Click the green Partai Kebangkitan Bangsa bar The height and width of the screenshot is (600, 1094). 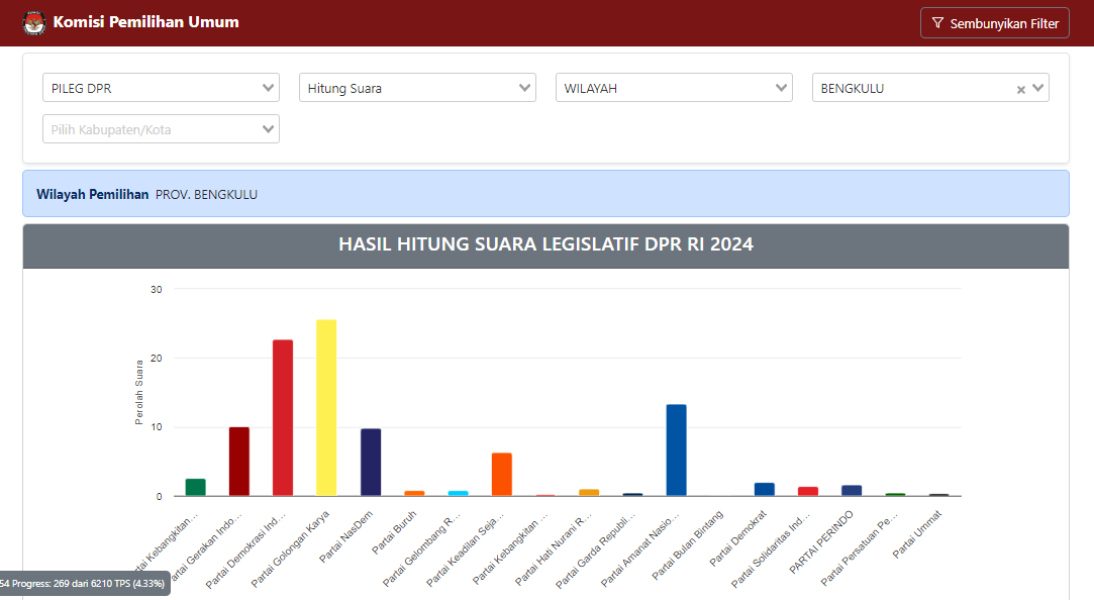195,487
